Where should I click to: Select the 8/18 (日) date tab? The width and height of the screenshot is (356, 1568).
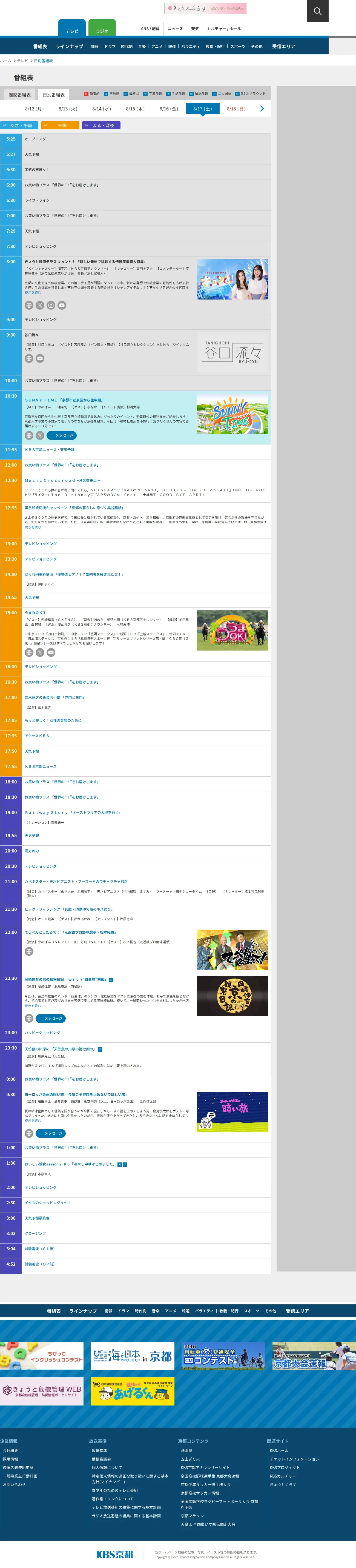[x=236, y=109]
